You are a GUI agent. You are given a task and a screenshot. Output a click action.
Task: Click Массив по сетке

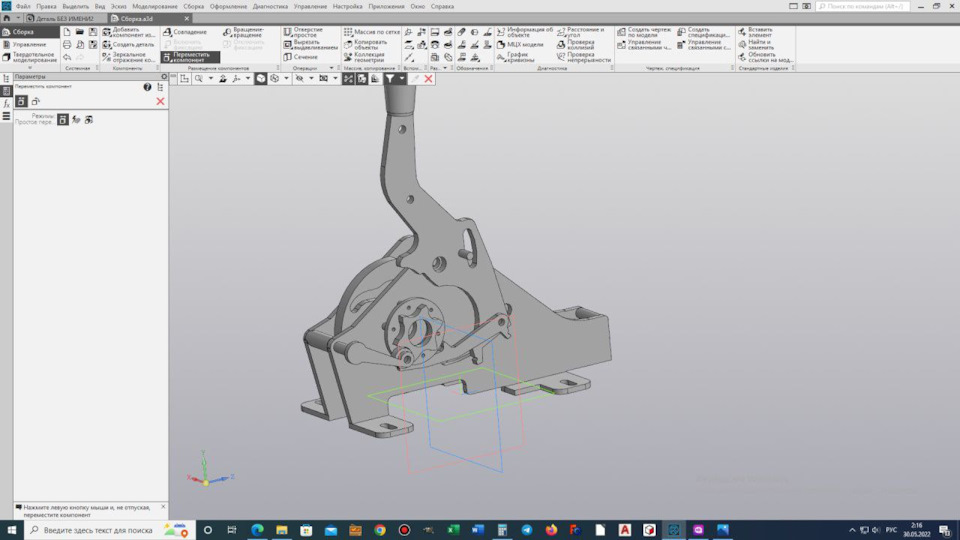pos(372,32)
